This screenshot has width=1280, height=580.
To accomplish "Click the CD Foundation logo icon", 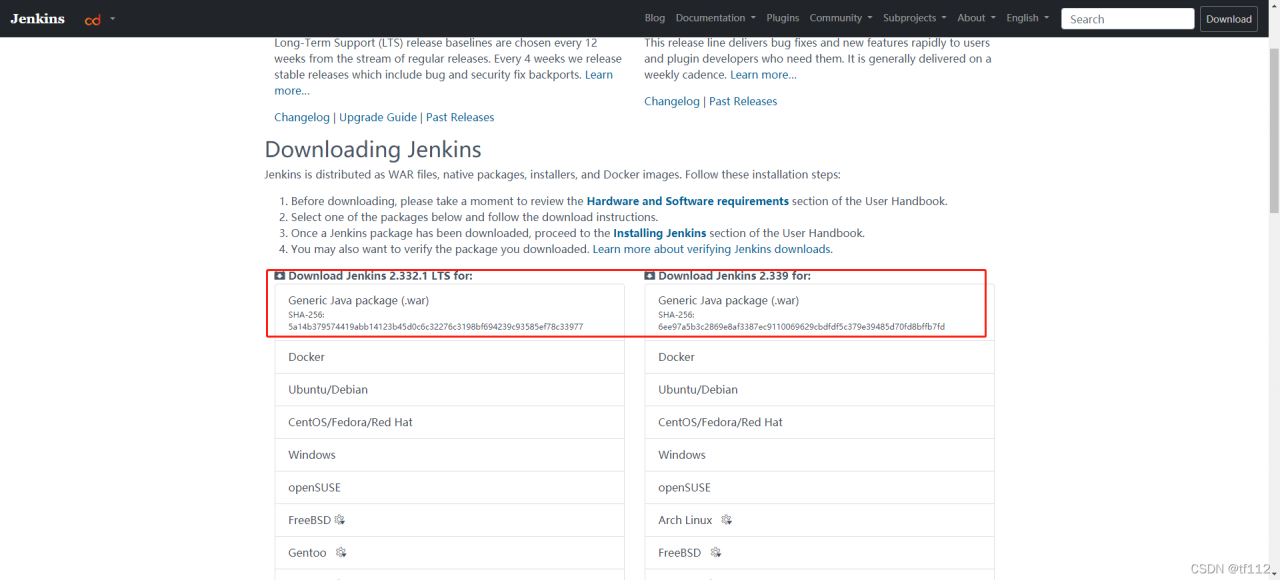I will click(x=93, y=19).
